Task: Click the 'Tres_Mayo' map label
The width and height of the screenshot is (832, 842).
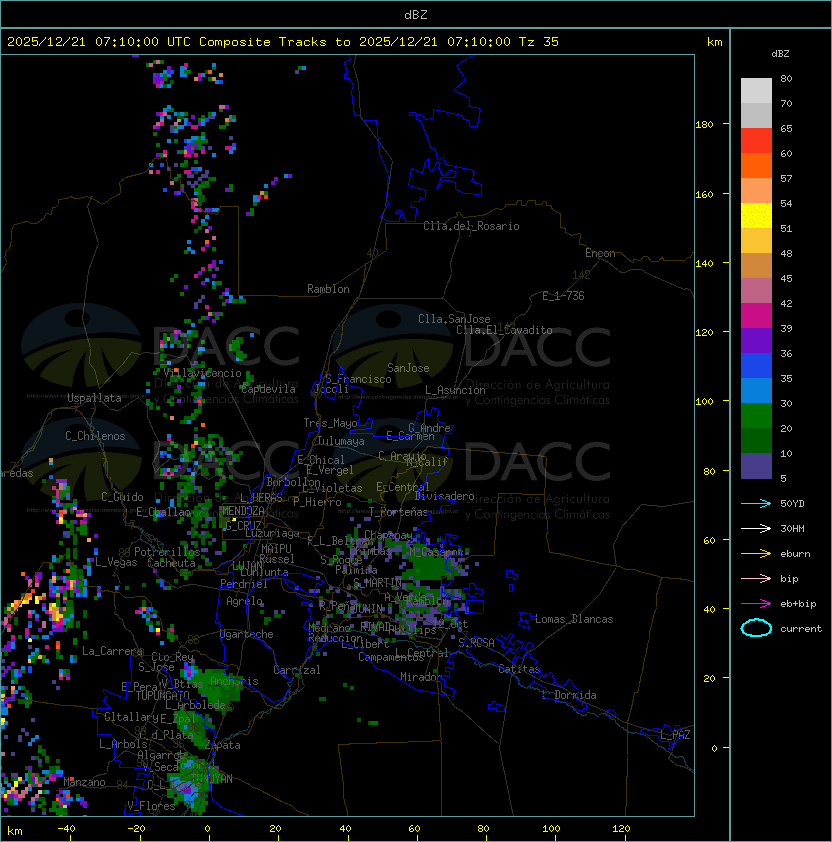Action: point(330,423)
